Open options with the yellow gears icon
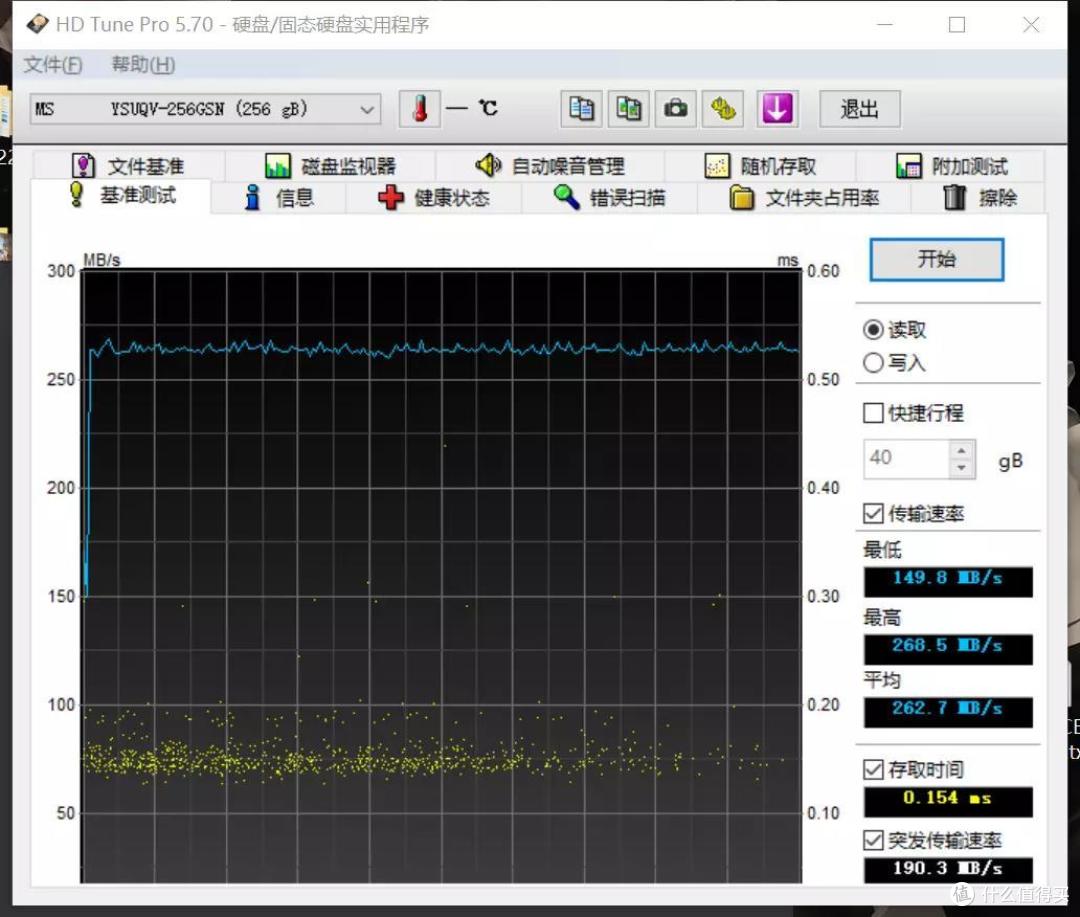The width and height of the screenshot is (1080, 917). coord(723,109)
